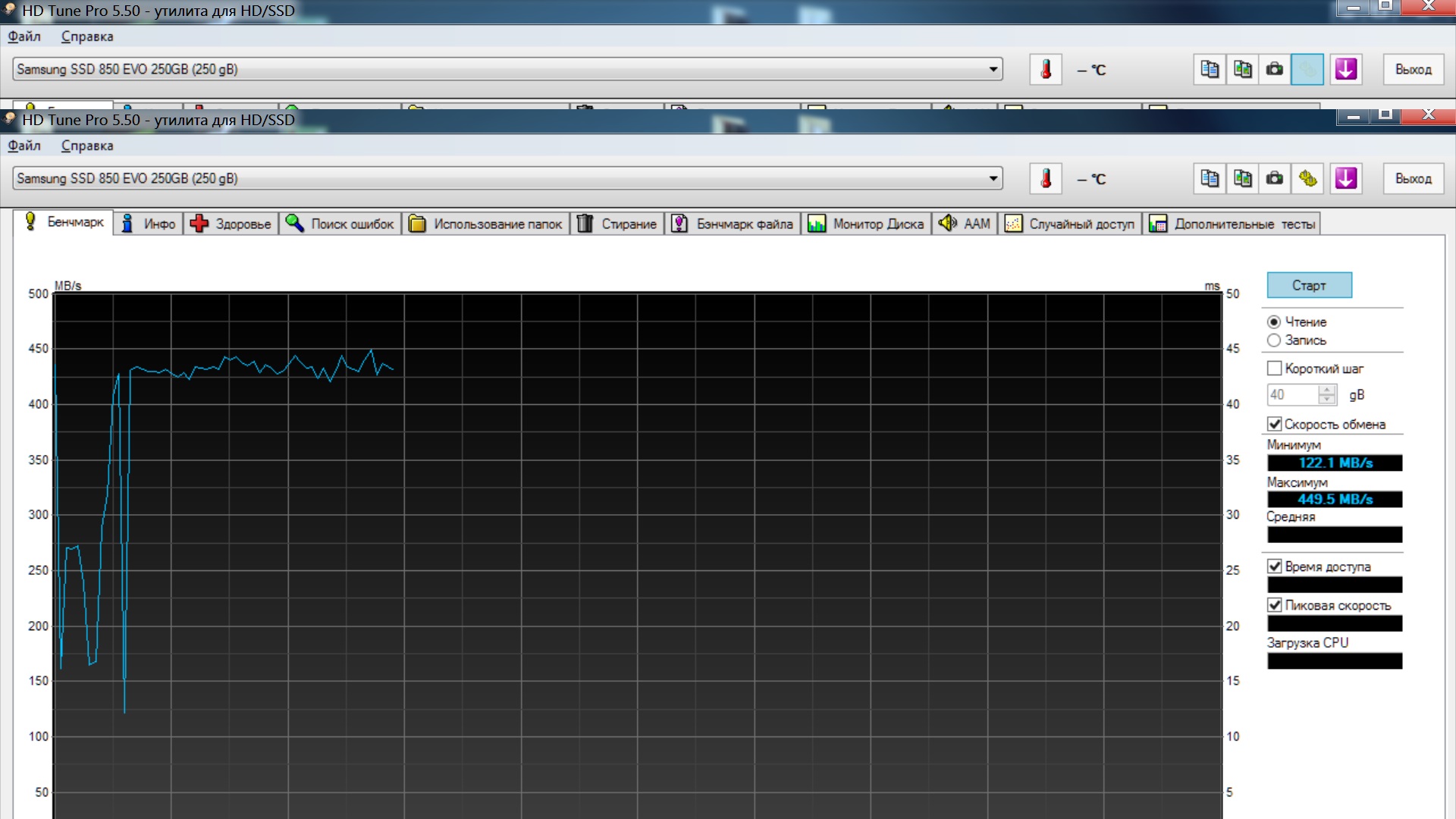This screenshot has height=819, width=1456.
Task: Click the camera save screenshot icon
Action: 1275,179
